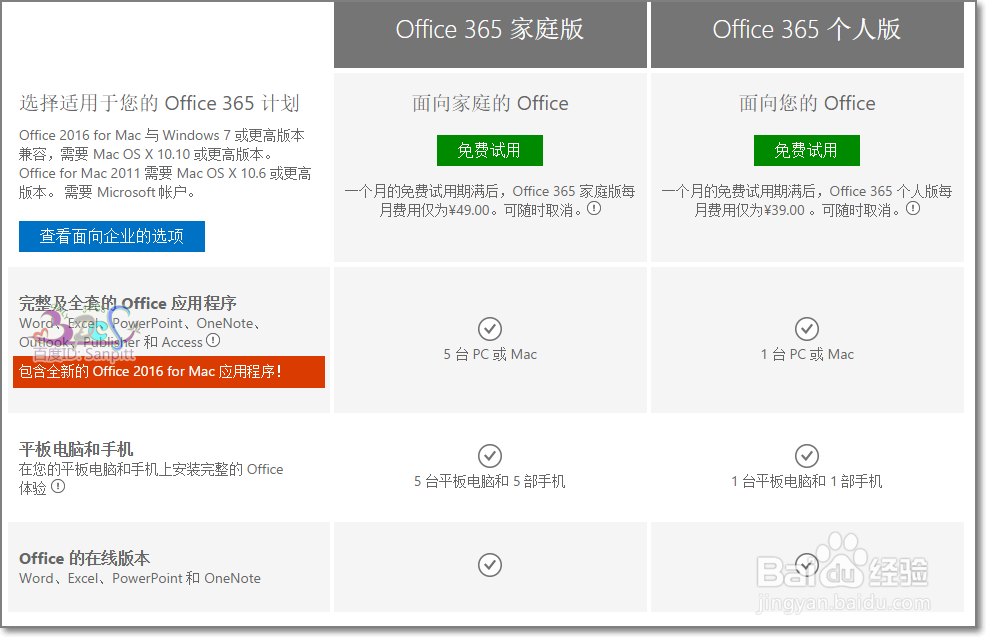Select the Office 365 个人版 column header
This screenshot has width=986, height=637.
pyautogui.click(x=807, y=34)
